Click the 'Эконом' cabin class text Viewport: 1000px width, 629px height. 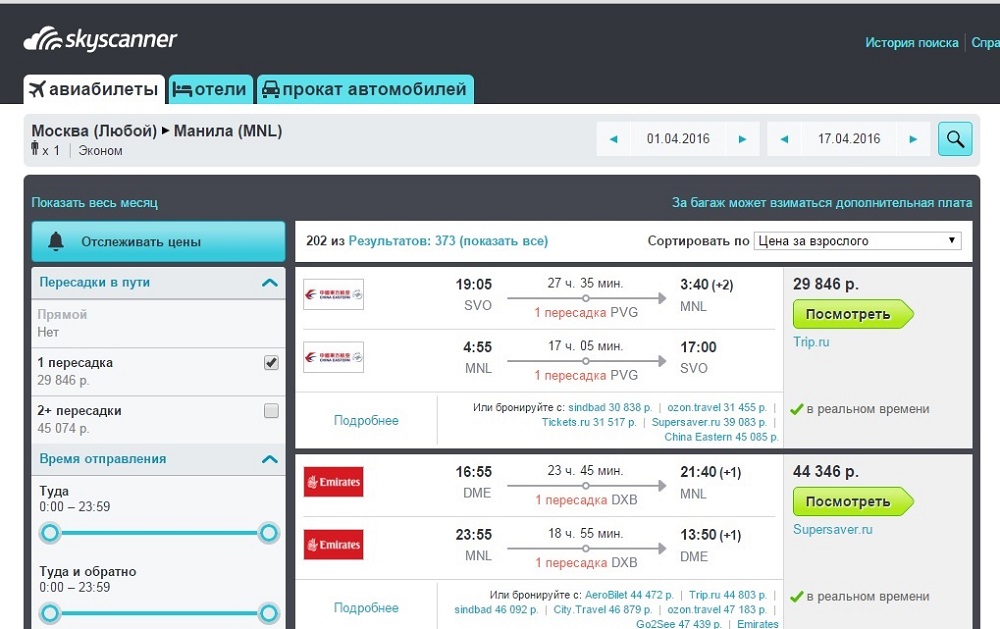click(100, 151)
